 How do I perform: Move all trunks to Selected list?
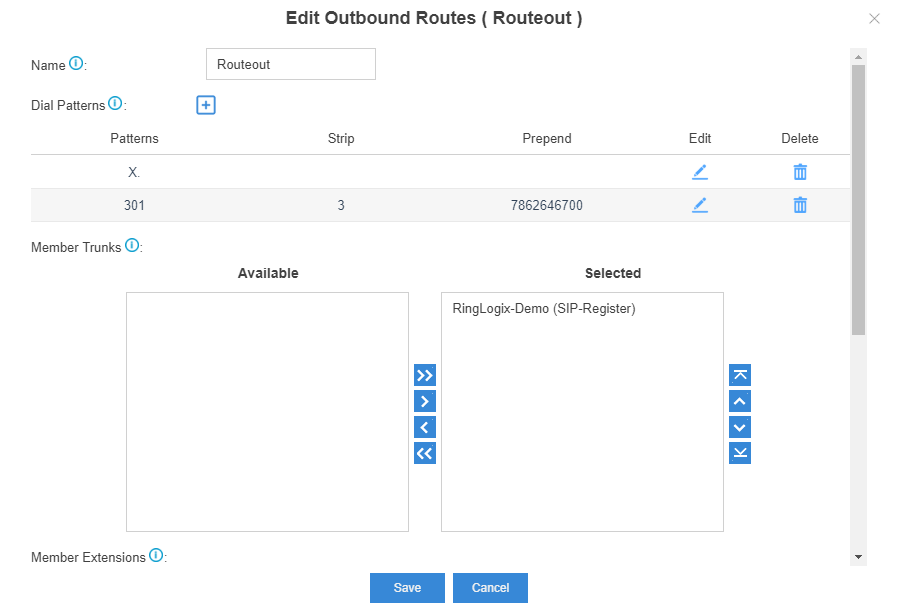[x=425, y=375]
